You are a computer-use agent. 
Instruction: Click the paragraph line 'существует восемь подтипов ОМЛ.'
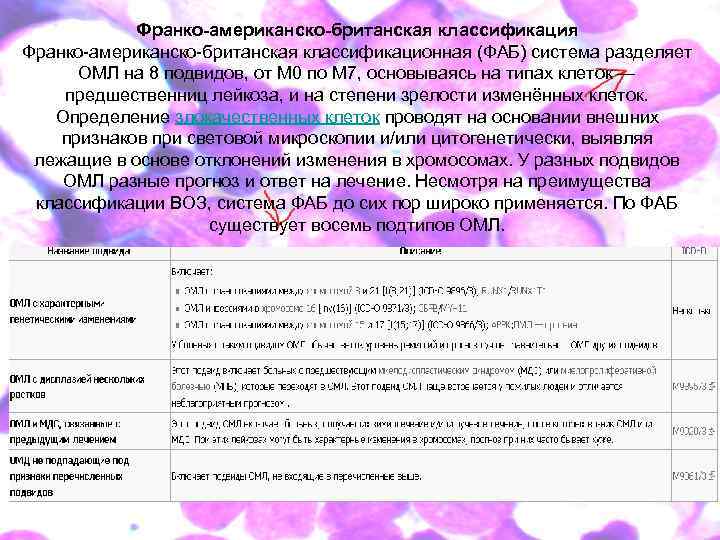click(x=357, y=225)
